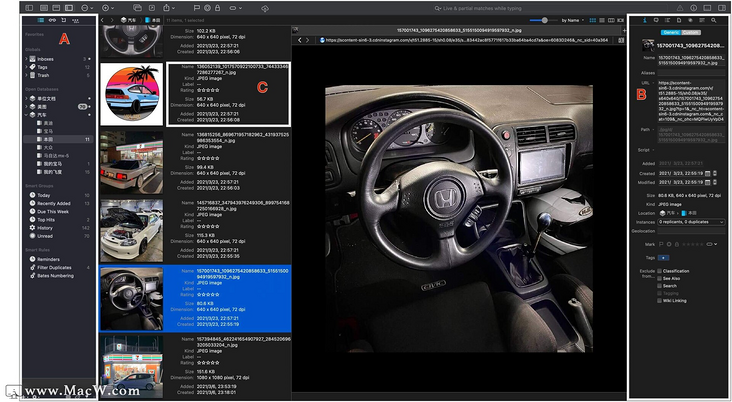Open the Due This Week smart group

58,212
